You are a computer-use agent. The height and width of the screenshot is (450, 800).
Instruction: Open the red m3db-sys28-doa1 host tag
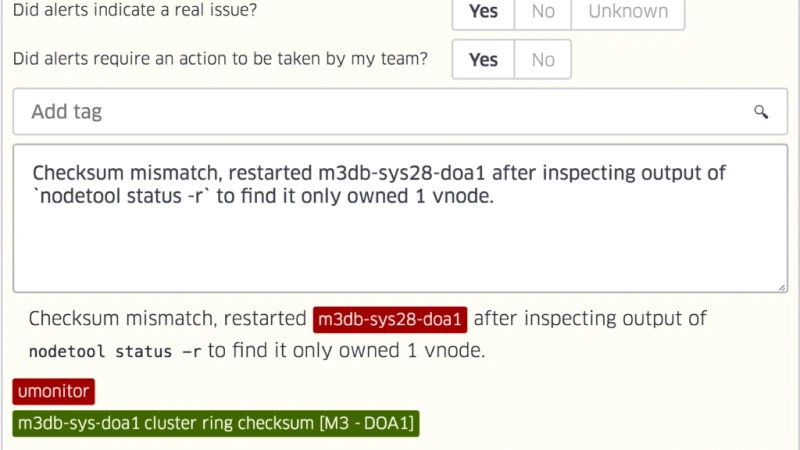point(390,320)
